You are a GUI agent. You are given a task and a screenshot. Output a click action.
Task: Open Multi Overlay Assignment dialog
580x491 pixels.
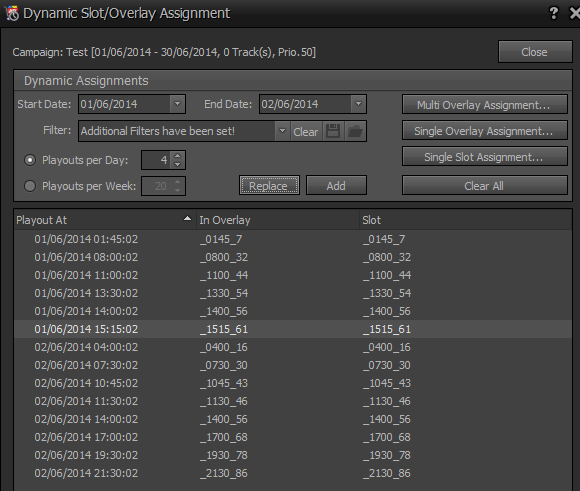click(485, 105)
